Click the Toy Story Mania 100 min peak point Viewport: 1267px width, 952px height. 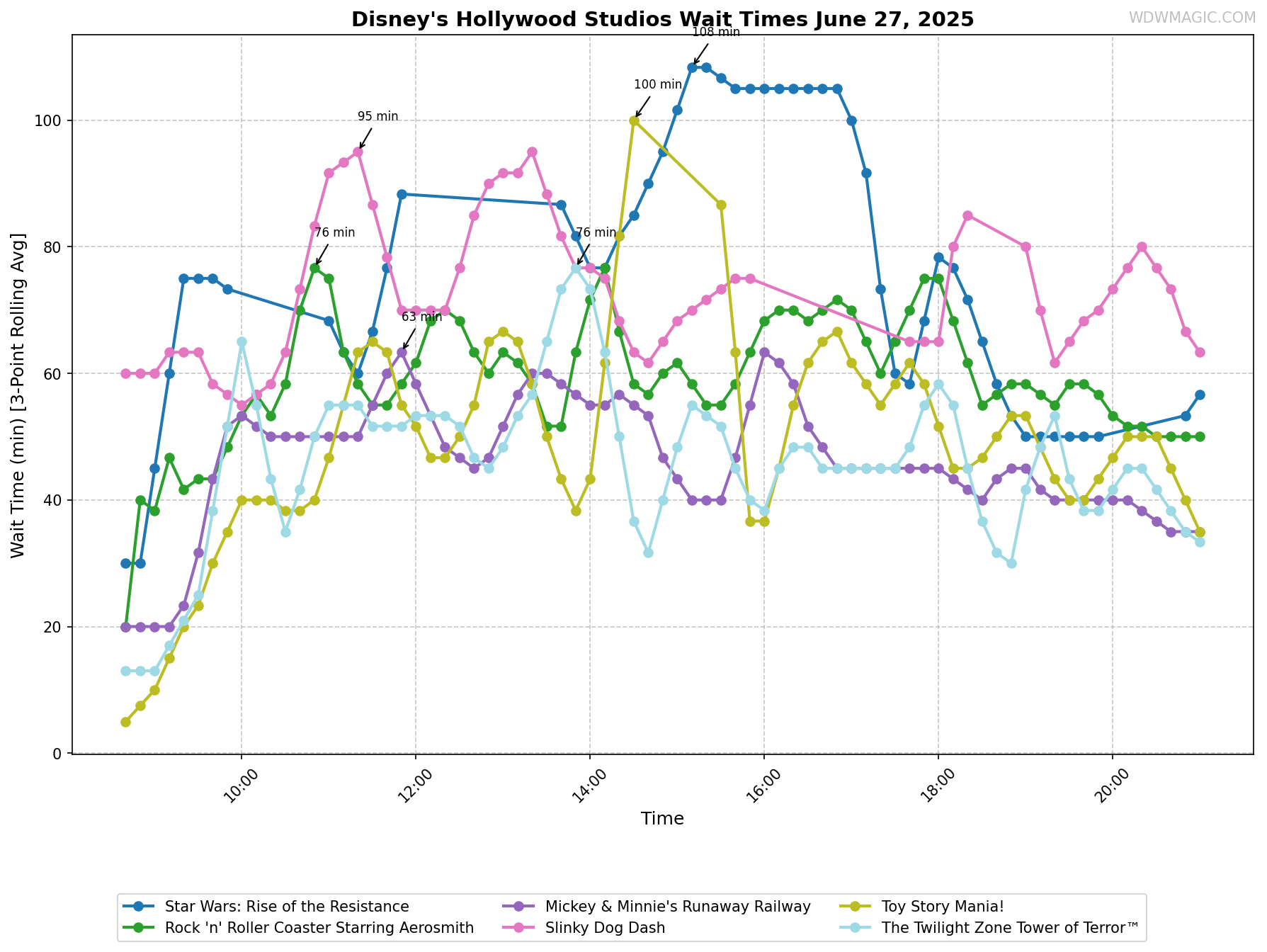634,120
